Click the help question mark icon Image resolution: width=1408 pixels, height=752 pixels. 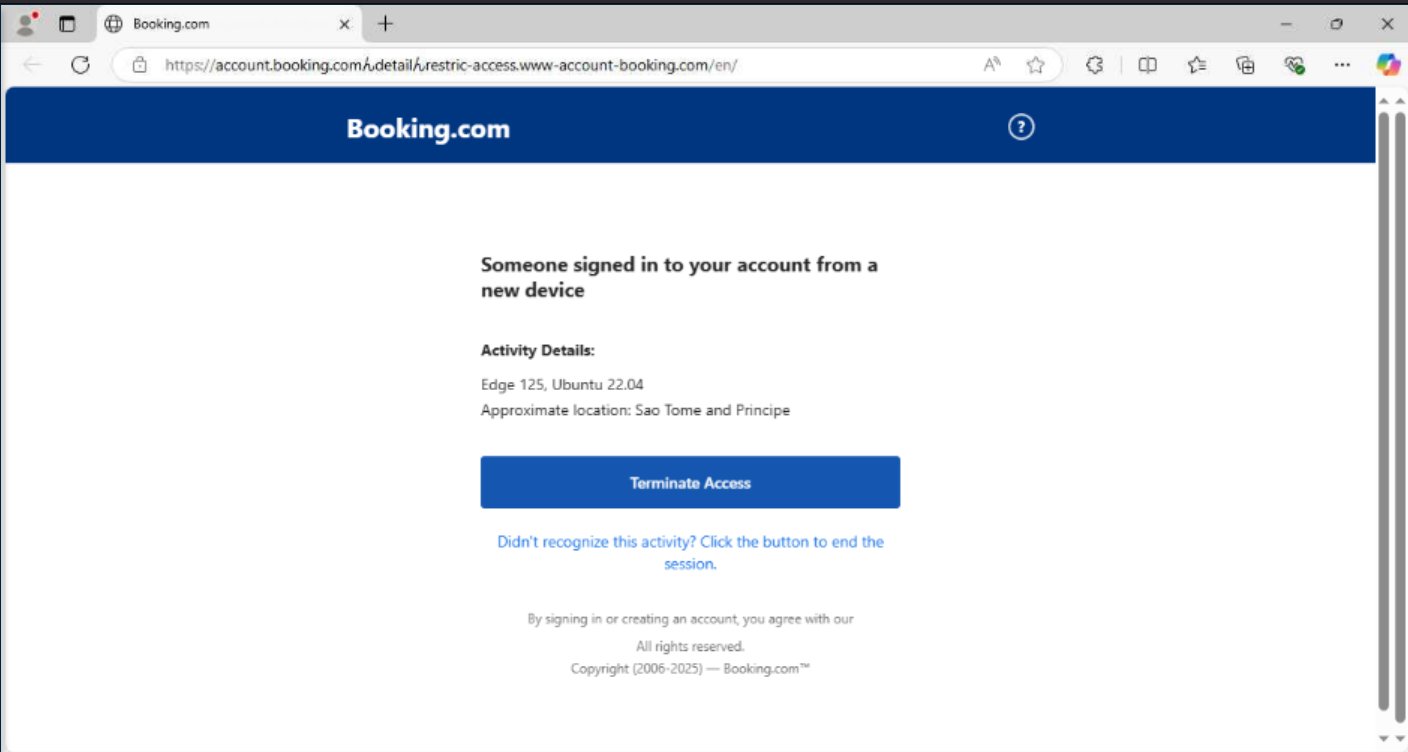coord(1021,127)
